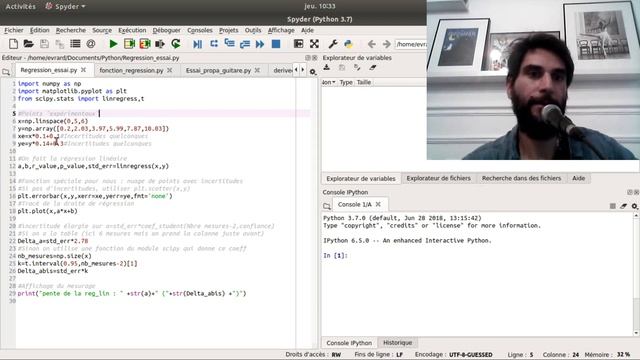The width and height of the screenshot is (640, 360).
Task: Open the PYTHONPATH manager python icon
Action: [x=348, y=44]
